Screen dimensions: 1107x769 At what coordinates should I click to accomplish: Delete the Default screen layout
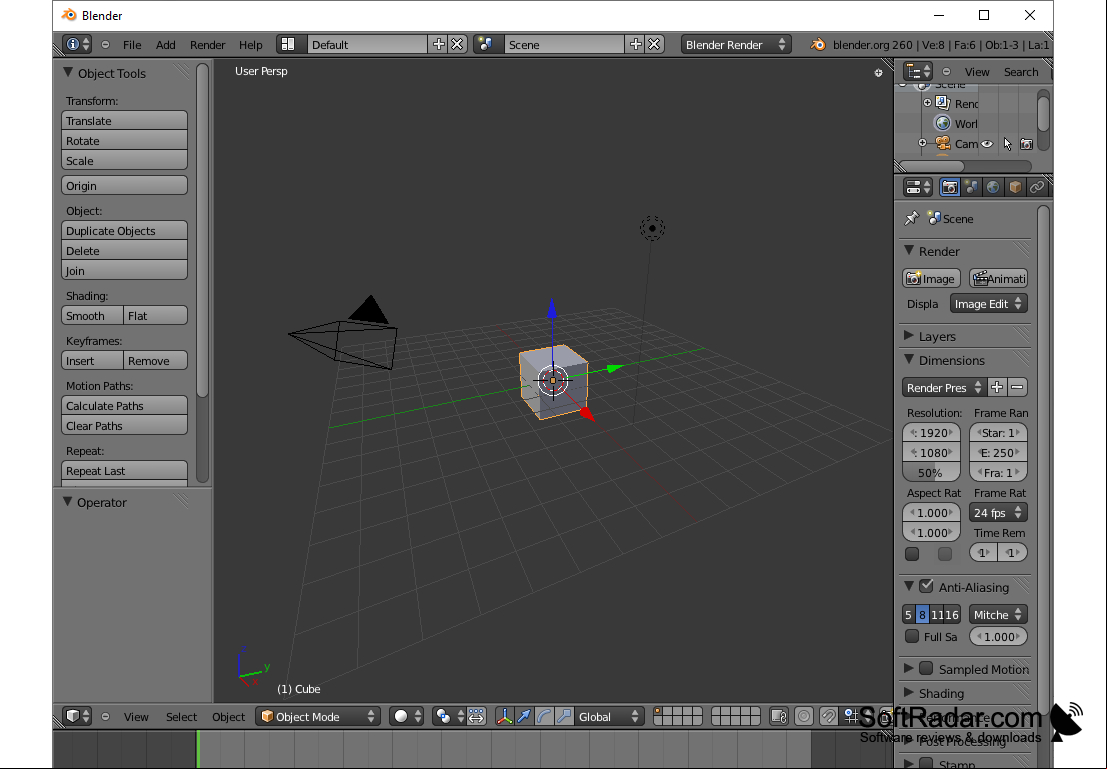[457, 44]
